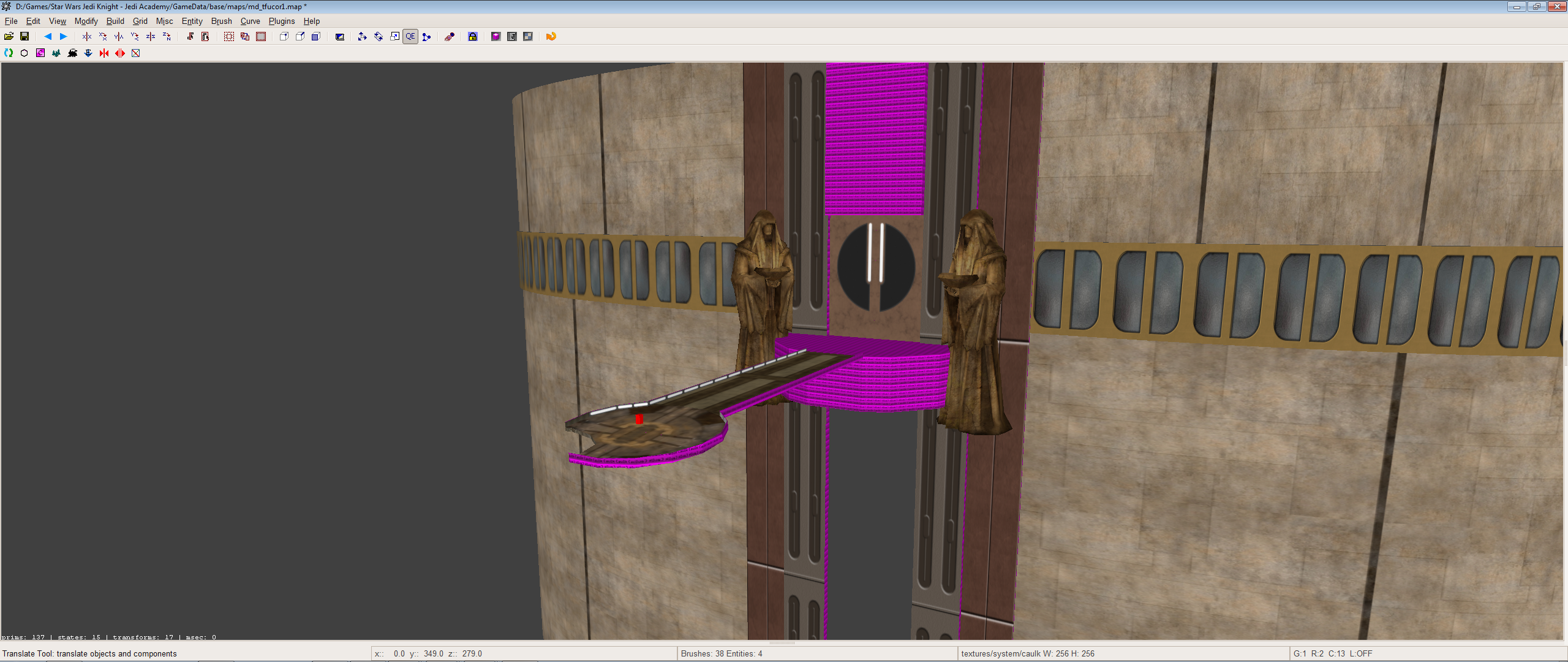Open the View menu
Screen dimensions: 1568x662
58,21
